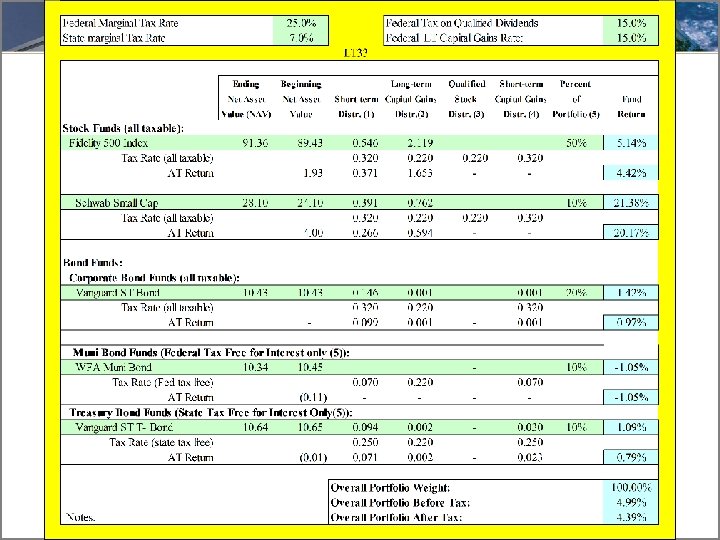Click 'Tax Rate (Fed tax free)' row label
The height and width of the screenshot is (540, 720).
tap(163, 382)
